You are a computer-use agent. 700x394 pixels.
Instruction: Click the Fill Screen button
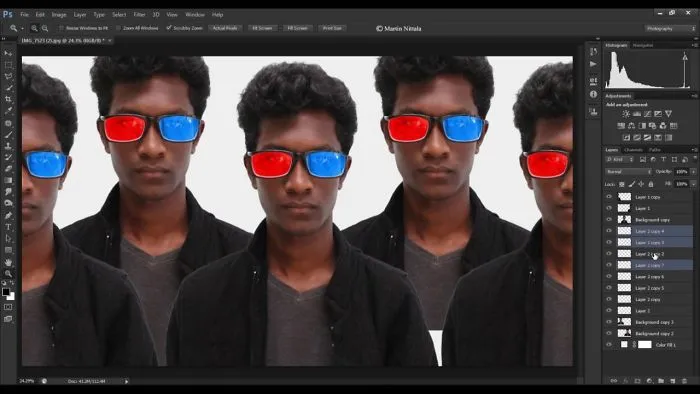[x=297, y=28]
